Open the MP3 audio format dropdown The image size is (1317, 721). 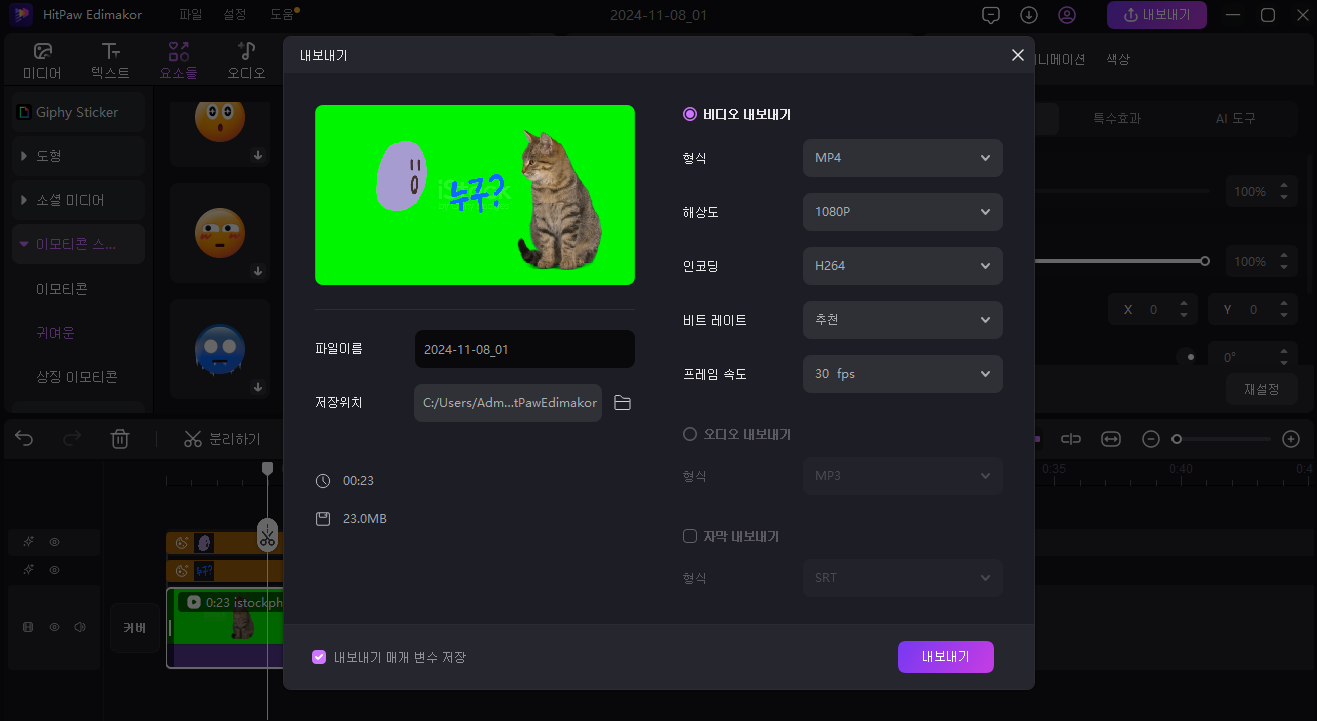902,476
